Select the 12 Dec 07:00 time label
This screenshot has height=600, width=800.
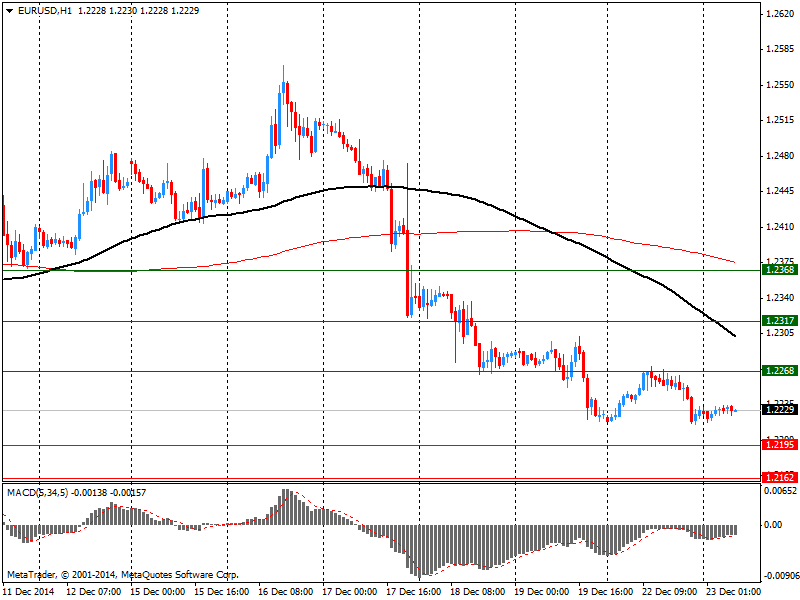(94, 592)
